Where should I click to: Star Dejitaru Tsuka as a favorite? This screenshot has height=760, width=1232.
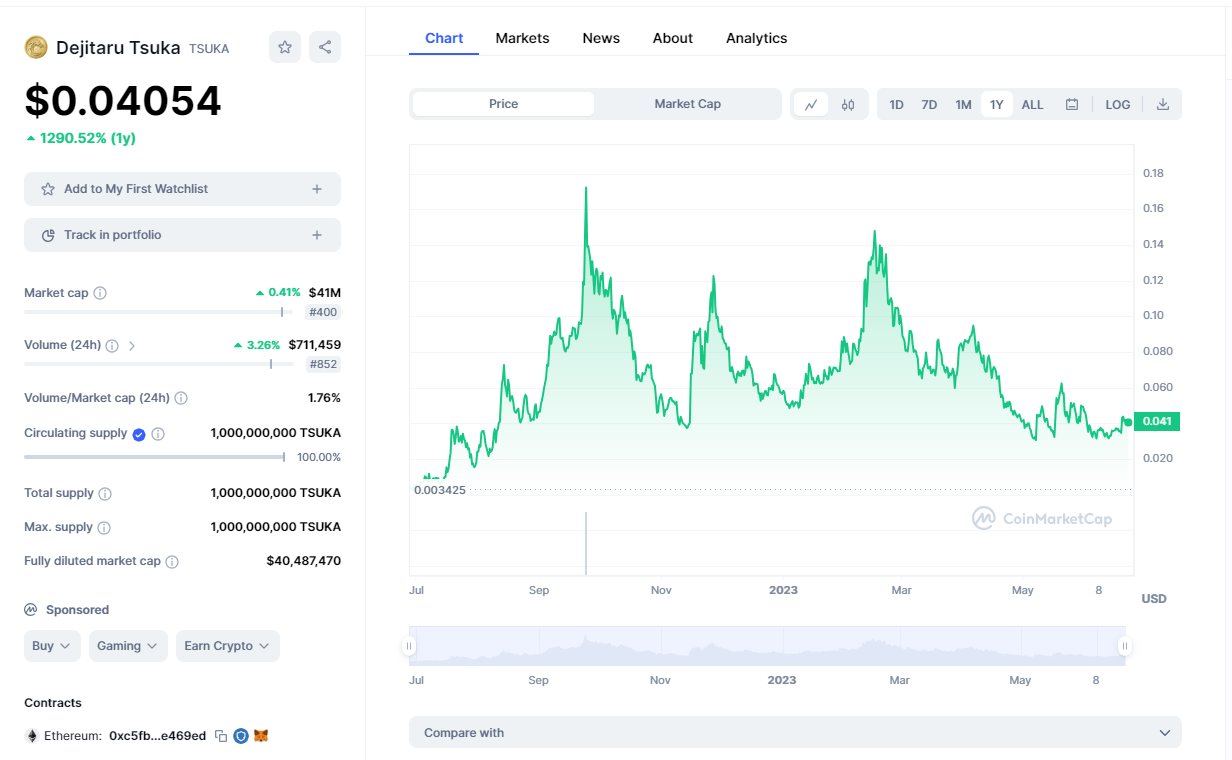click(x=285, y=47)
